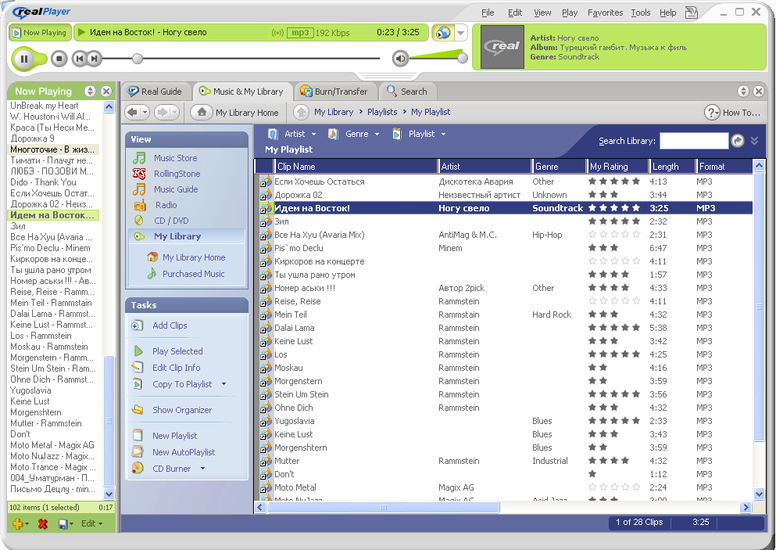Open the Edit dropdown in Now Playing footer
Viewport: 776px width, 550px height.
coord(92,523)
